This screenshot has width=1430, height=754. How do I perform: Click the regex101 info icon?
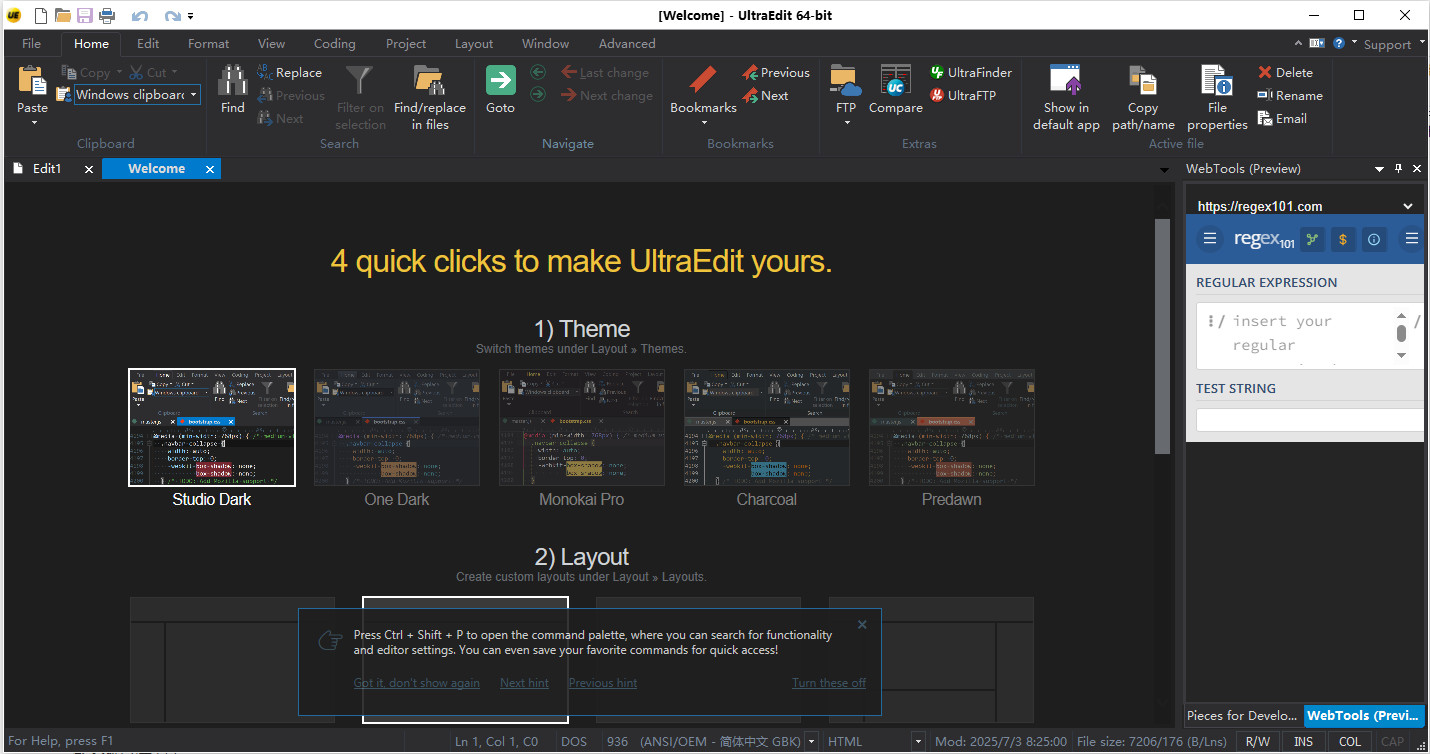pos(1373,239)
